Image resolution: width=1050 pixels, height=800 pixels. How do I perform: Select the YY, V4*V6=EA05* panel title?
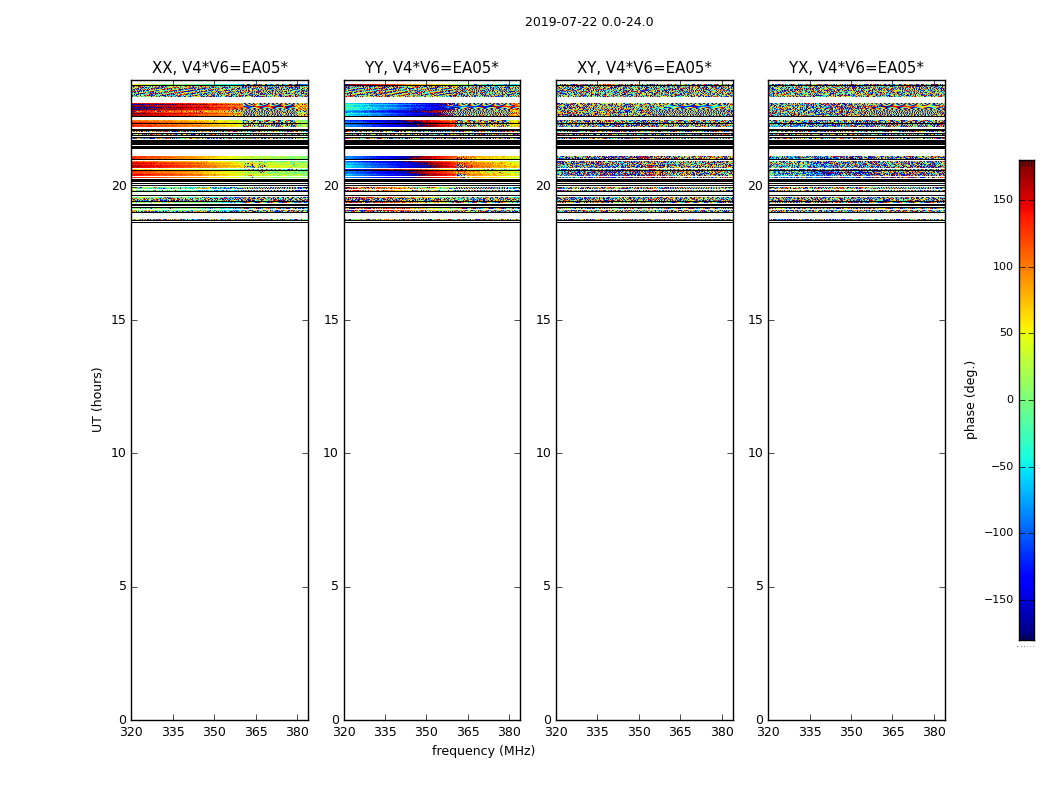click(431, 68)
